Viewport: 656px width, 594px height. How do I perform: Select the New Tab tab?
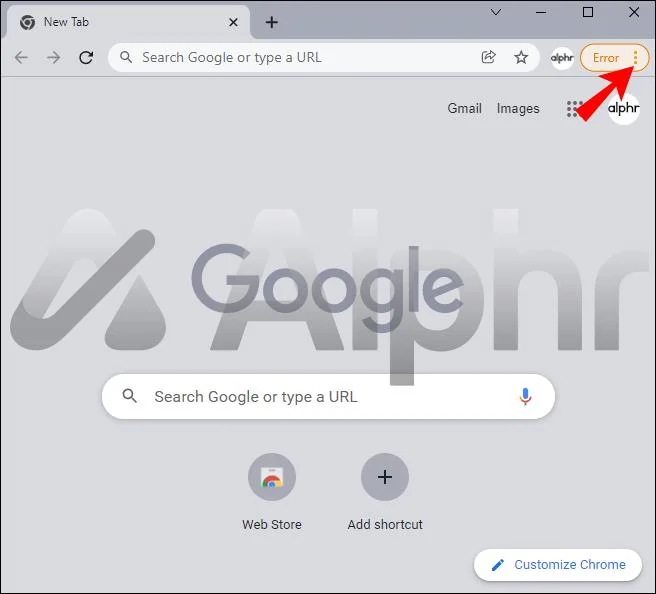126,22
